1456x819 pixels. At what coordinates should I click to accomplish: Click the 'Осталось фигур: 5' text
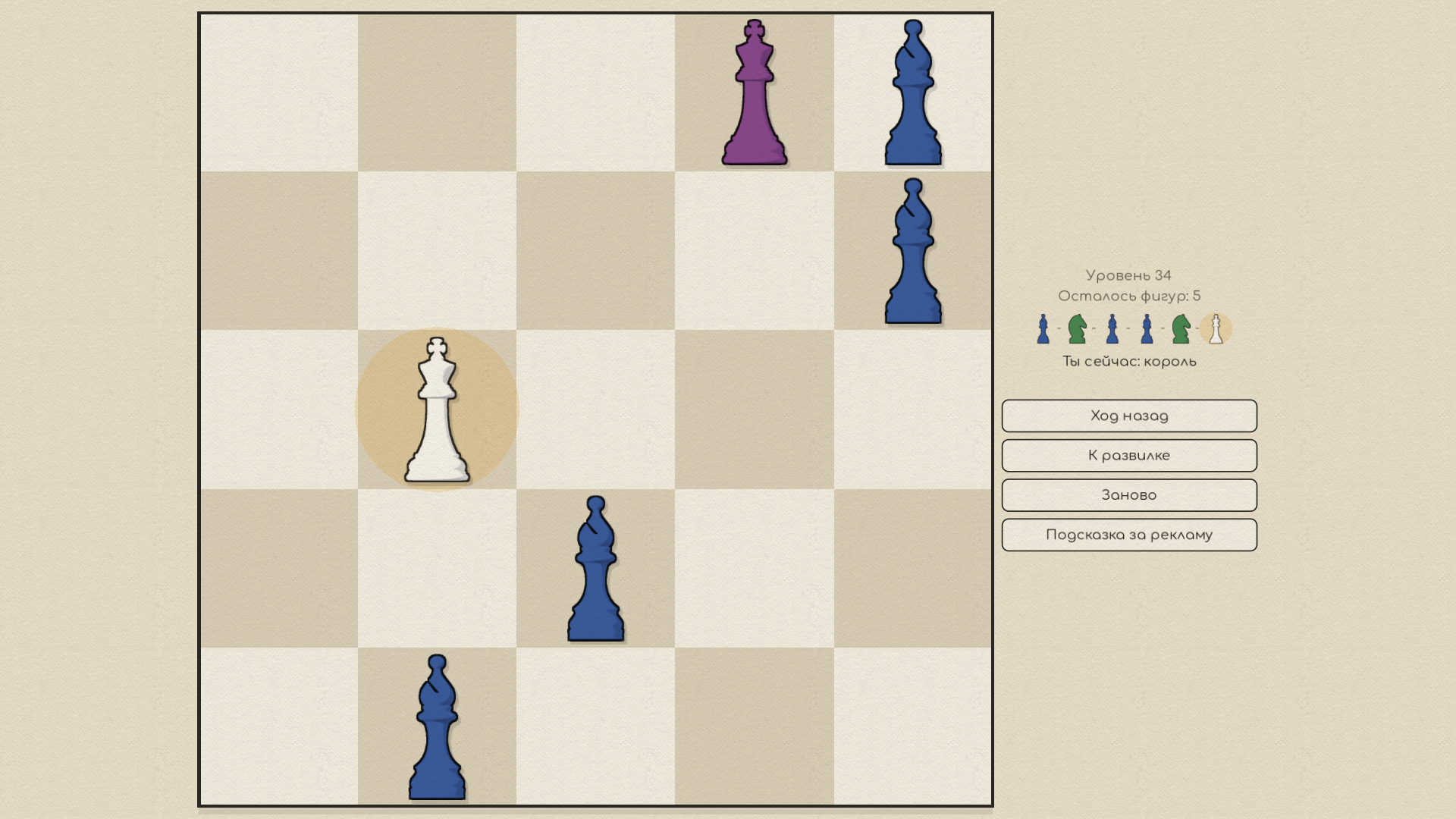click(1129, 296)
